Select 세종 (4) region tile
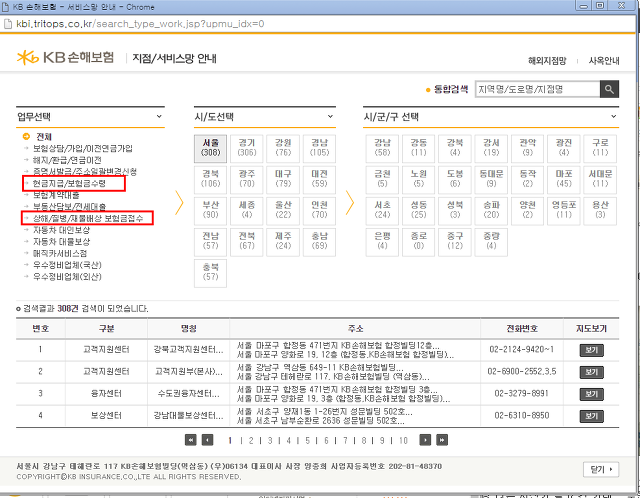640x498 pixels. point(247,211)
